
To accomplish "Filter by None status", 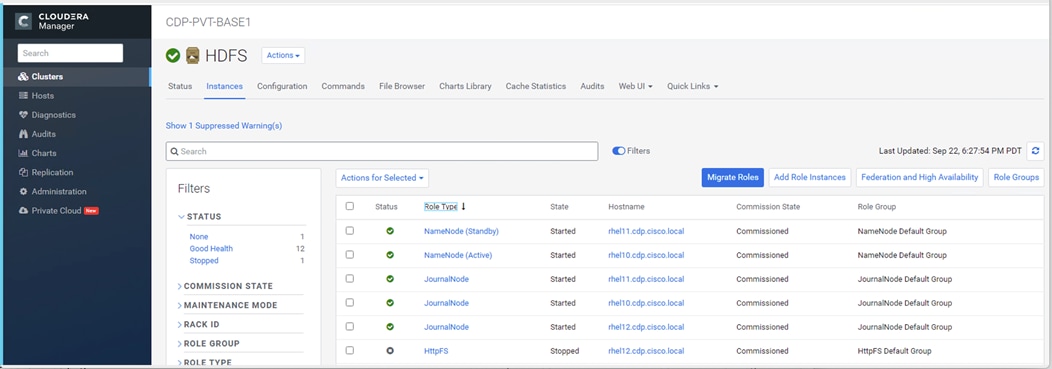I will pyautogui.click(x=199, y=236).
